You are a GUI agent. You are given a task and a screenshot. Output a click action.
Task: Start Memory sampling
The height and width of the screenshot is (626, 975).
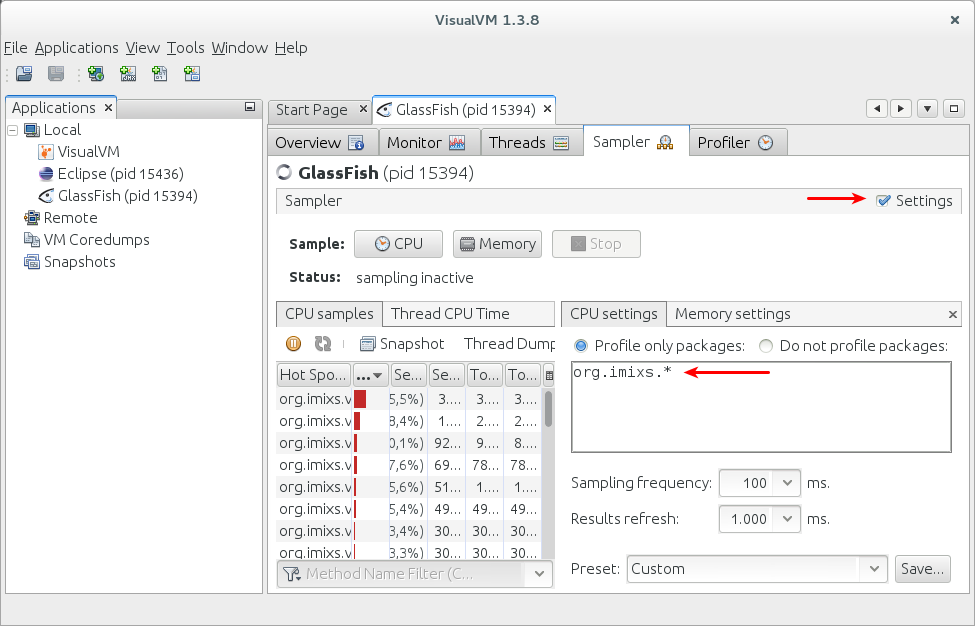(x=497, y=244)
